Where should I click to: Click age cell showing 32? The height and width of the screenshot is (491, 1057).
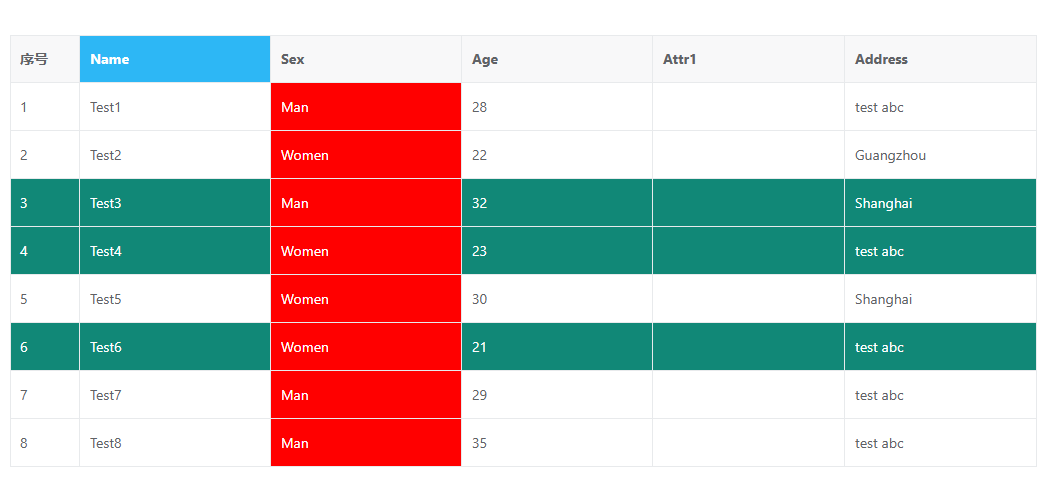point(556,203)
